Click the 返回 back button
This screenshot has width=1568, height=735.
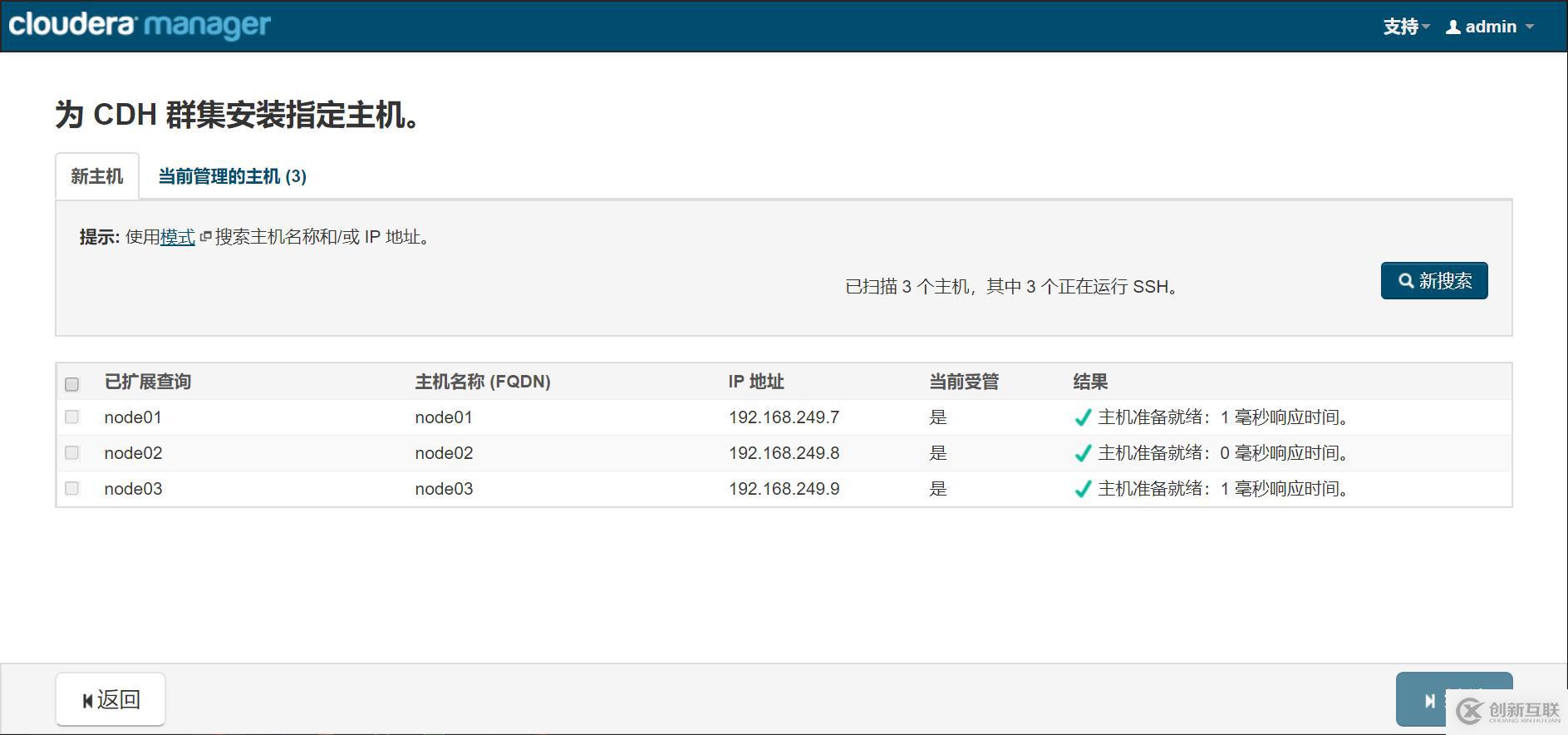click(111, 699)
